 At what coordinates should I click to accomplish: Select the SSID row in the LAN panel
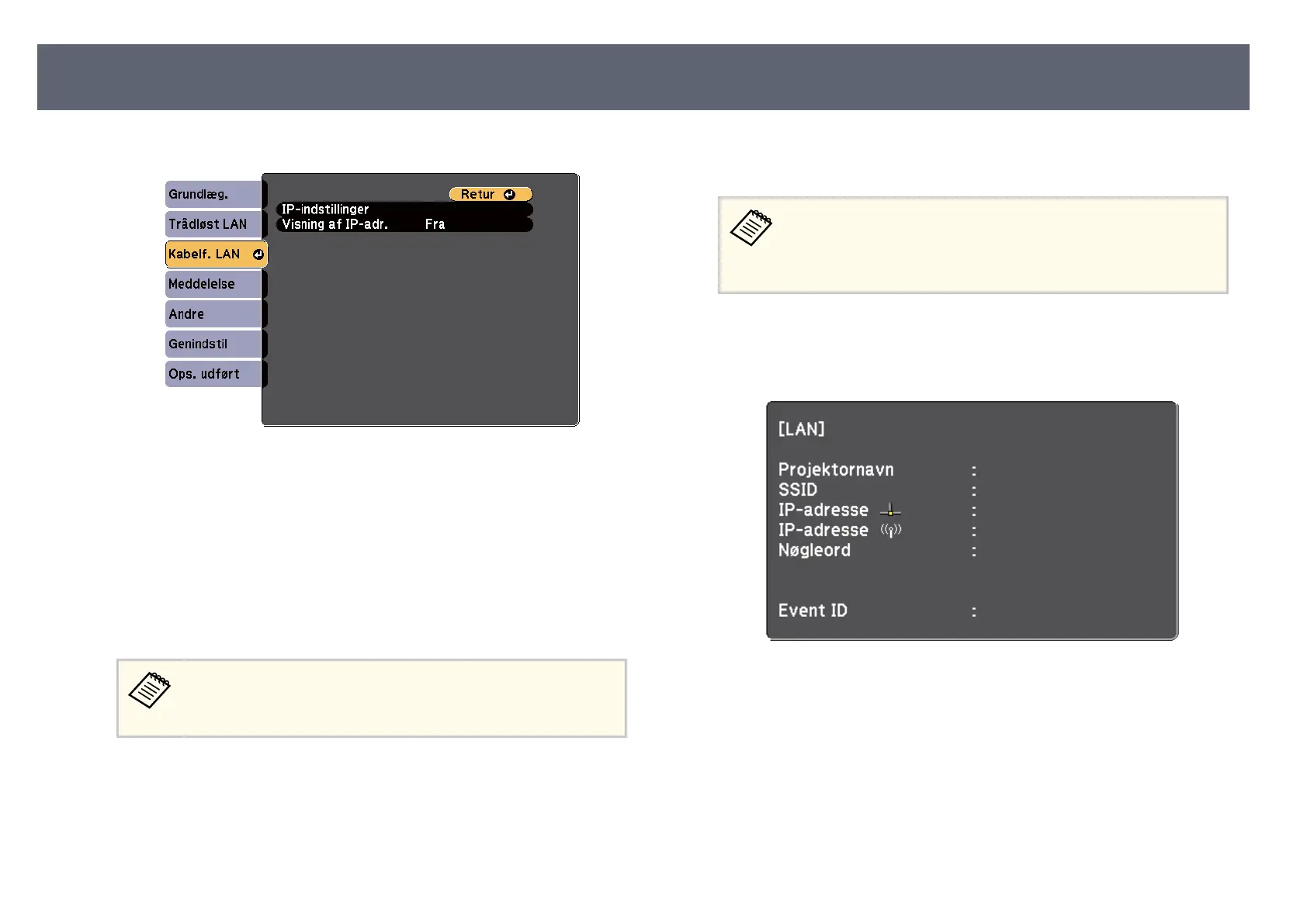coord(798,490)
